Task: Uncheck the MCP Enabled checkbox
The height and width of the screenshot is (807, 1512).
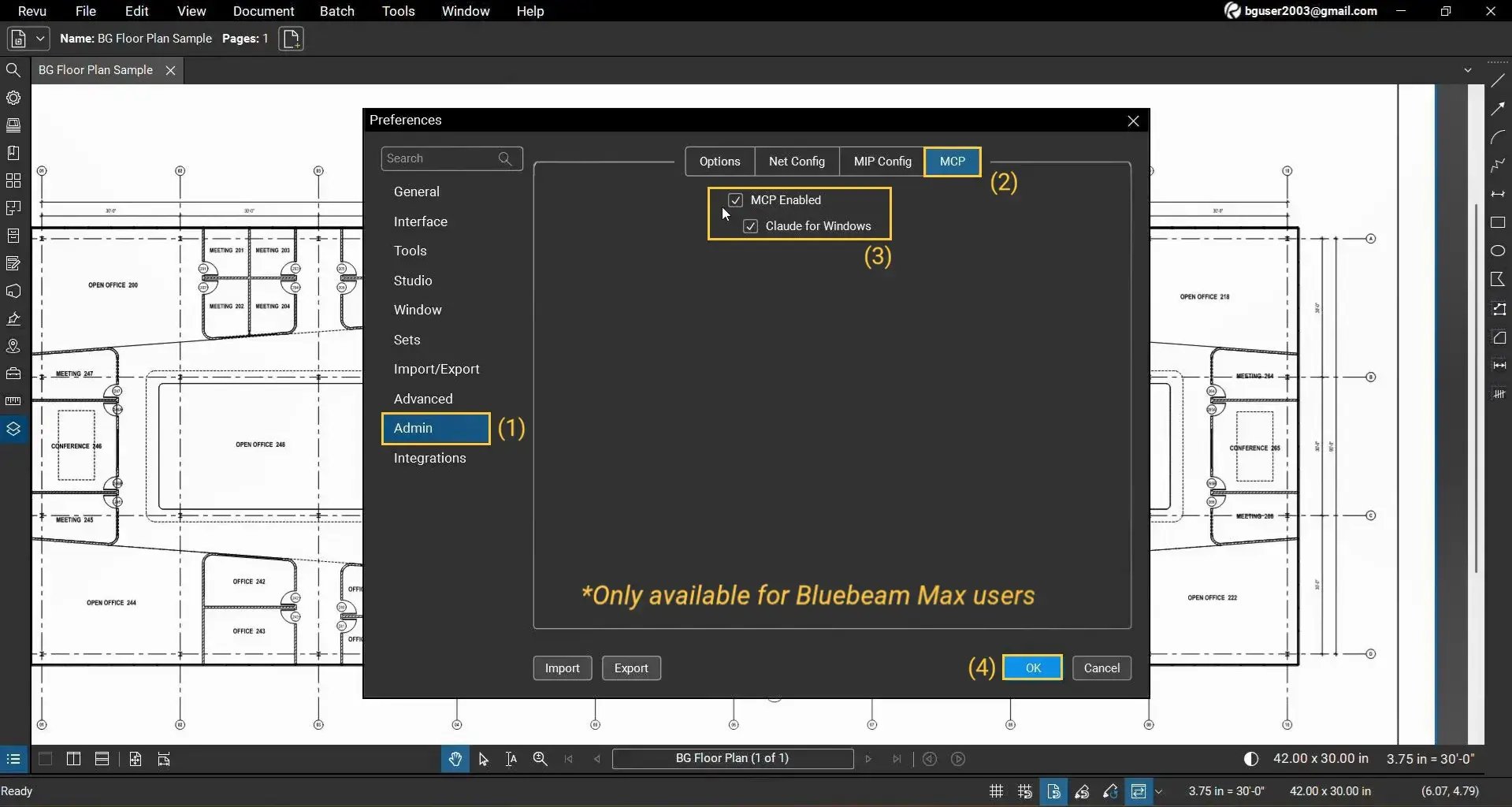Action: point(735,200)
